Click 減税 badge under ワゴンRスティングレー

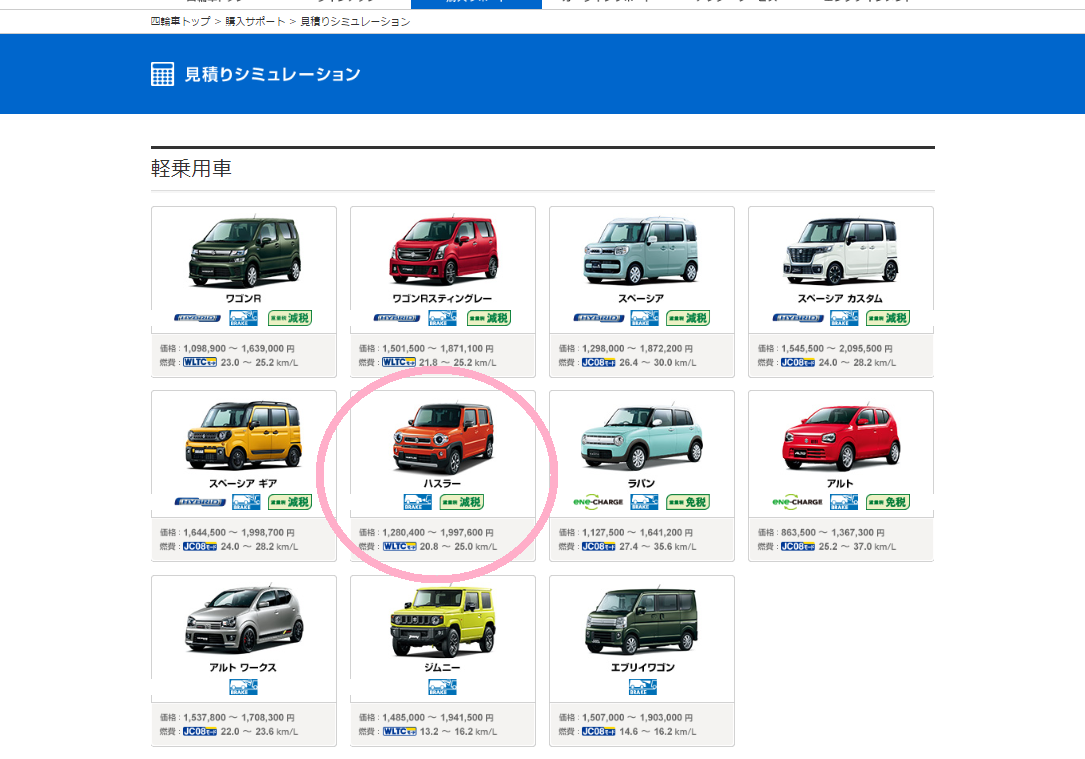click(489, 318)
